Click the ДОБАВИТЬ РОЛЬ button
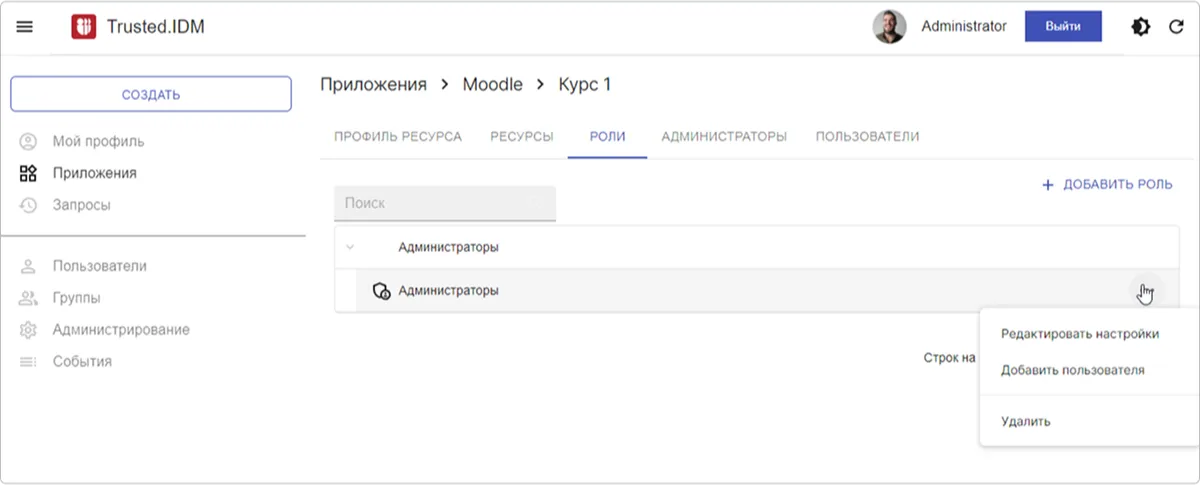The image size is (1200, 485). 1108,185
